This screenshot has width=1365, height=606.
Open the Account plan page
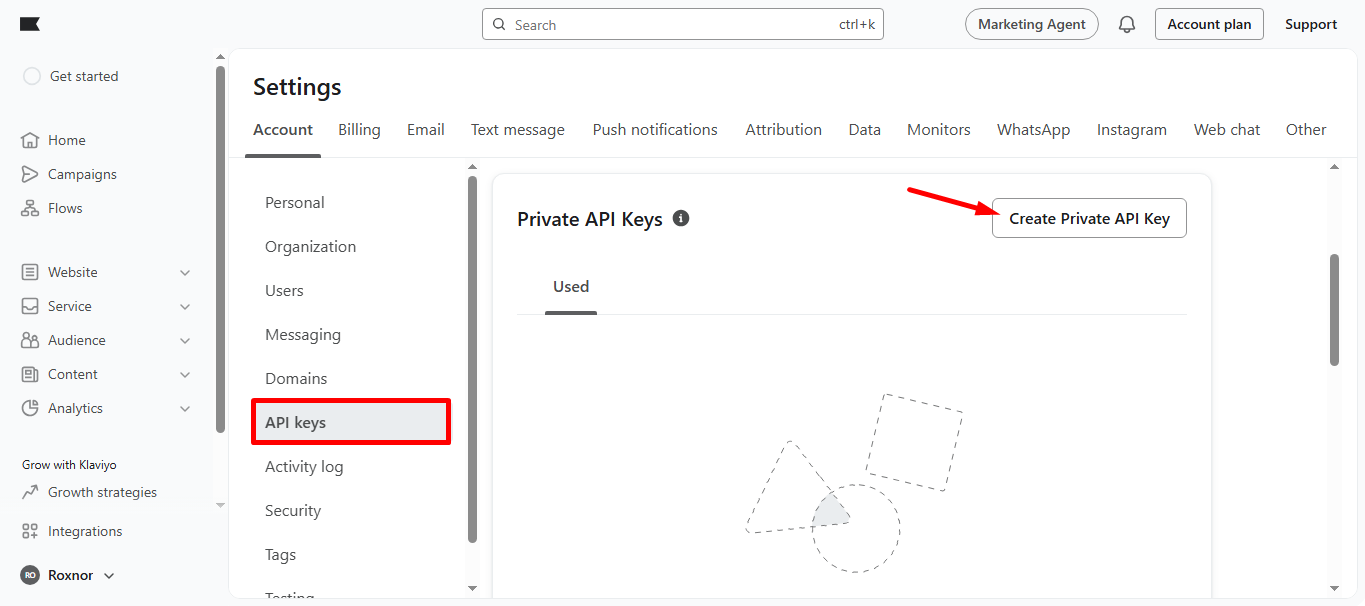(x=1209, y=23)
